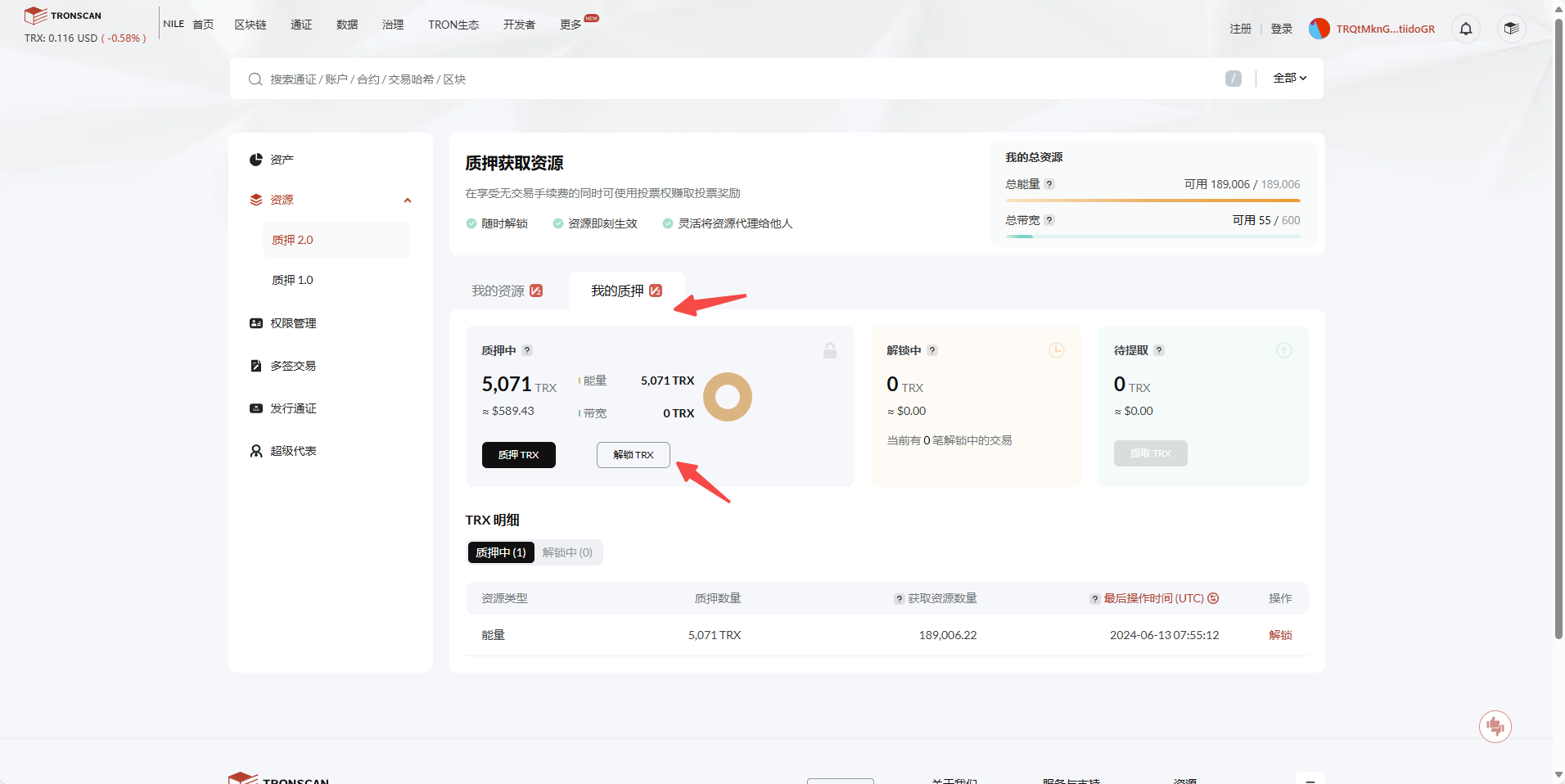
Task: Open the 通证 menu
Action: coord(301,25)
